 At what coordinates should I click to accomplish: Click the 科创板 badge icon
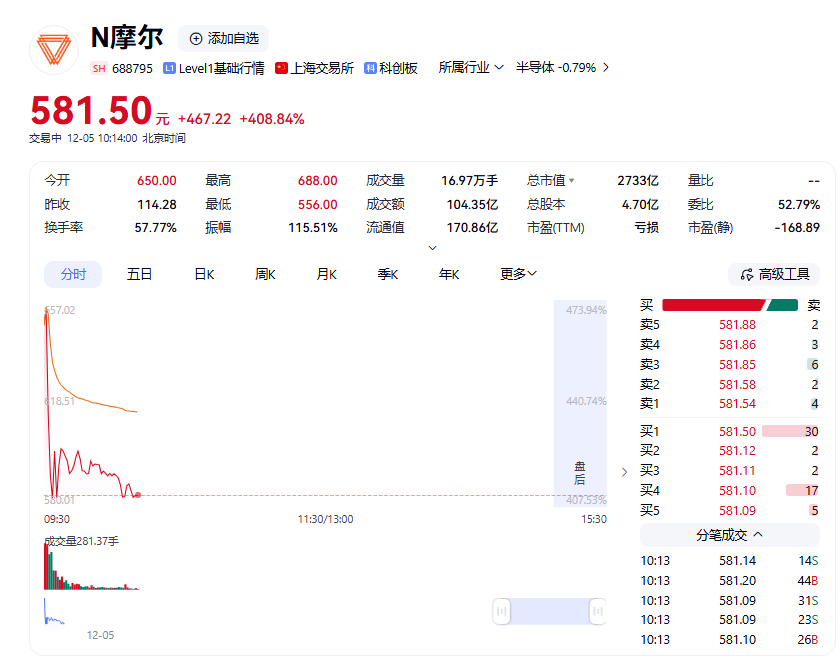point(370,68)
